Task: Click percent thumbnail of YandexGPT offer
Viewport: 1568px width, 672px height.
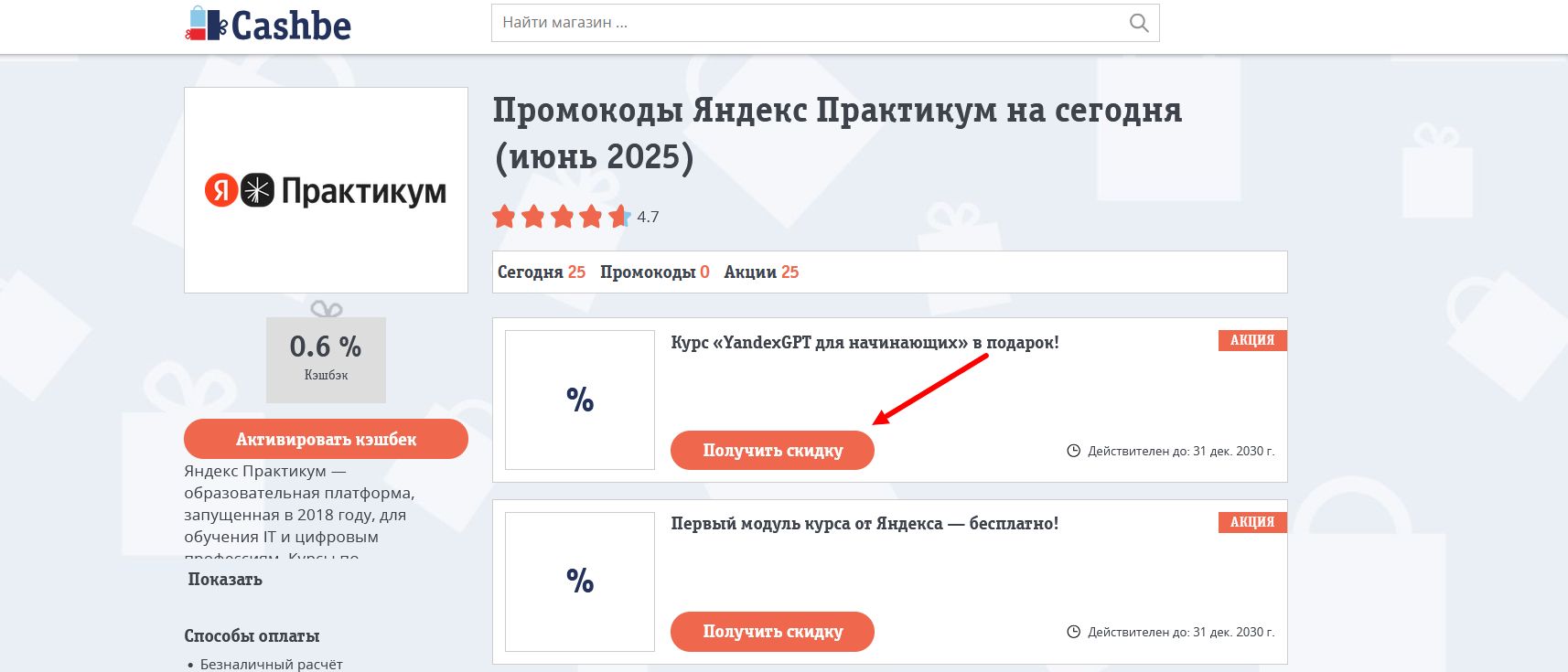Action: tap(580, 400)
